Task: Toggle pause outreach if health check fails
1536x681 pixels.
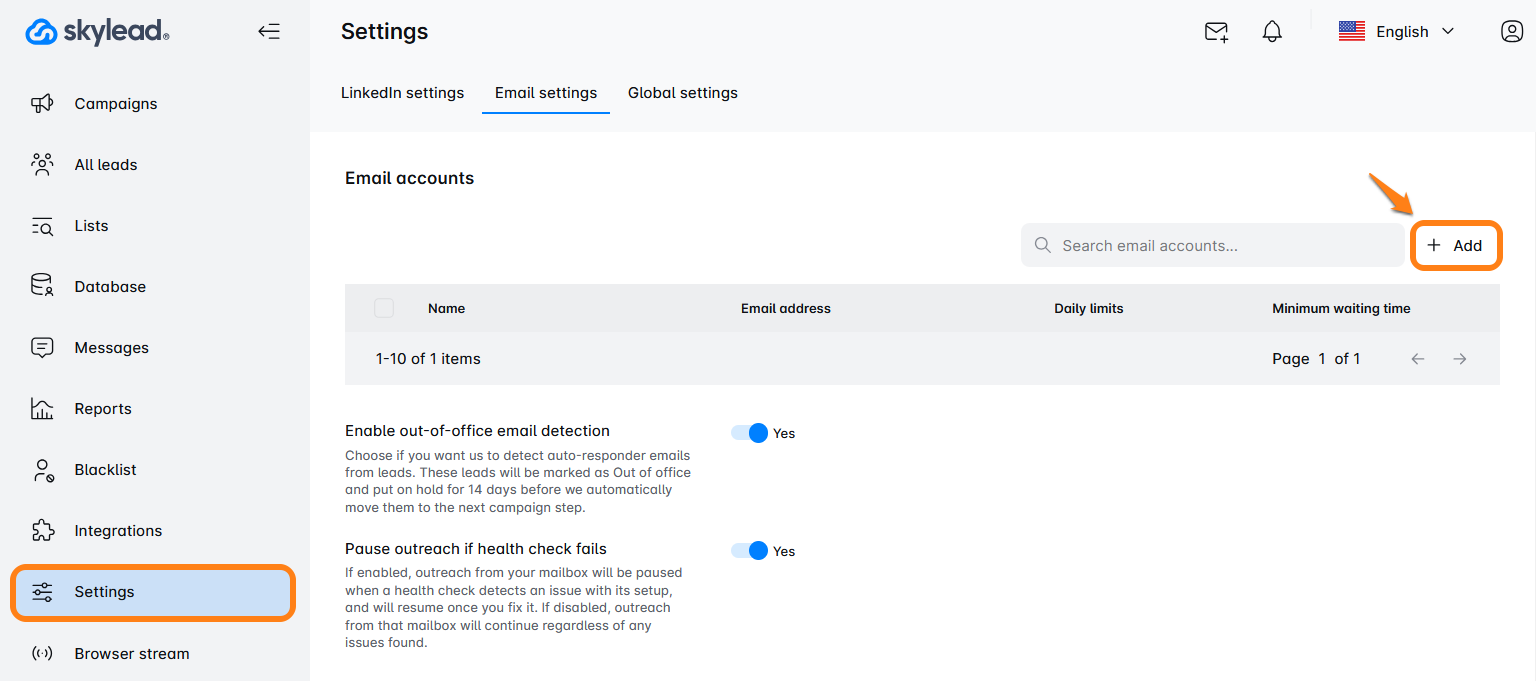Action: point(749,551)
